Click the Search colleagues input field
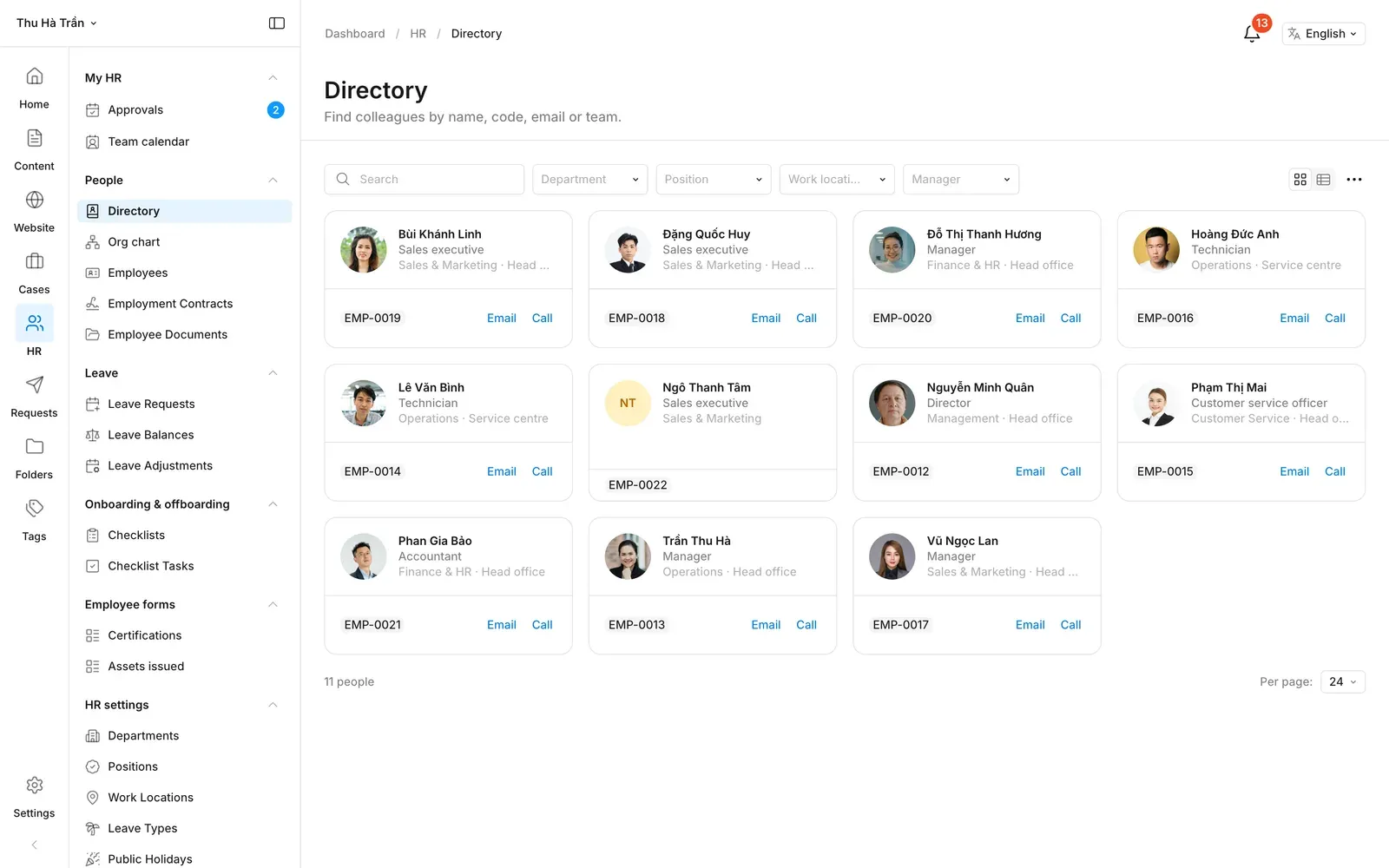This screenshot has width=1389, height=868. (425, 180)
